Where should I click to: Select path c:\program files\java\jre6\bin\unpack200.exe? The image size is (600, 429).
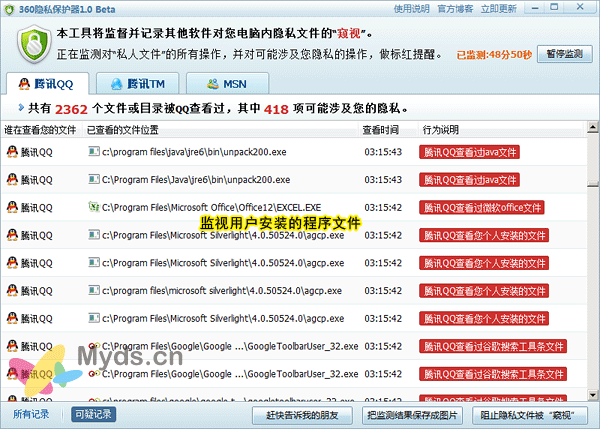coord(194,152)
